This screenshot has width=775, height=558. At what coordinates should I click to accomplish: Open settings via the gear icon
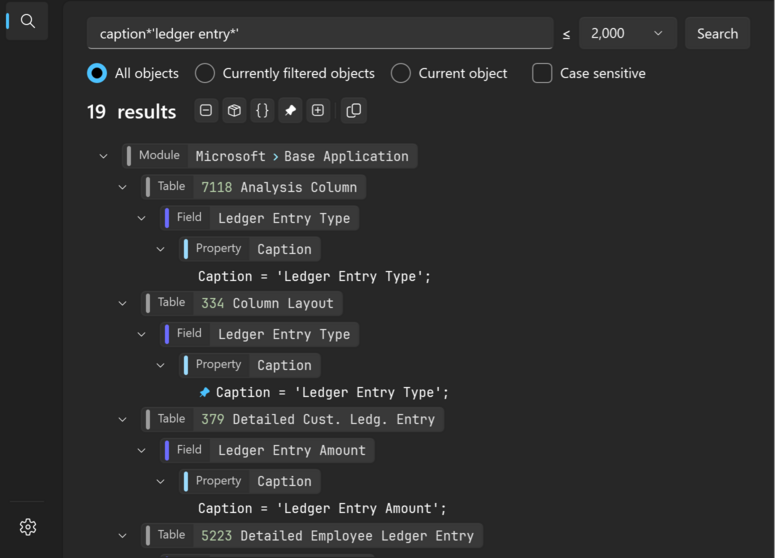(28, 527)
